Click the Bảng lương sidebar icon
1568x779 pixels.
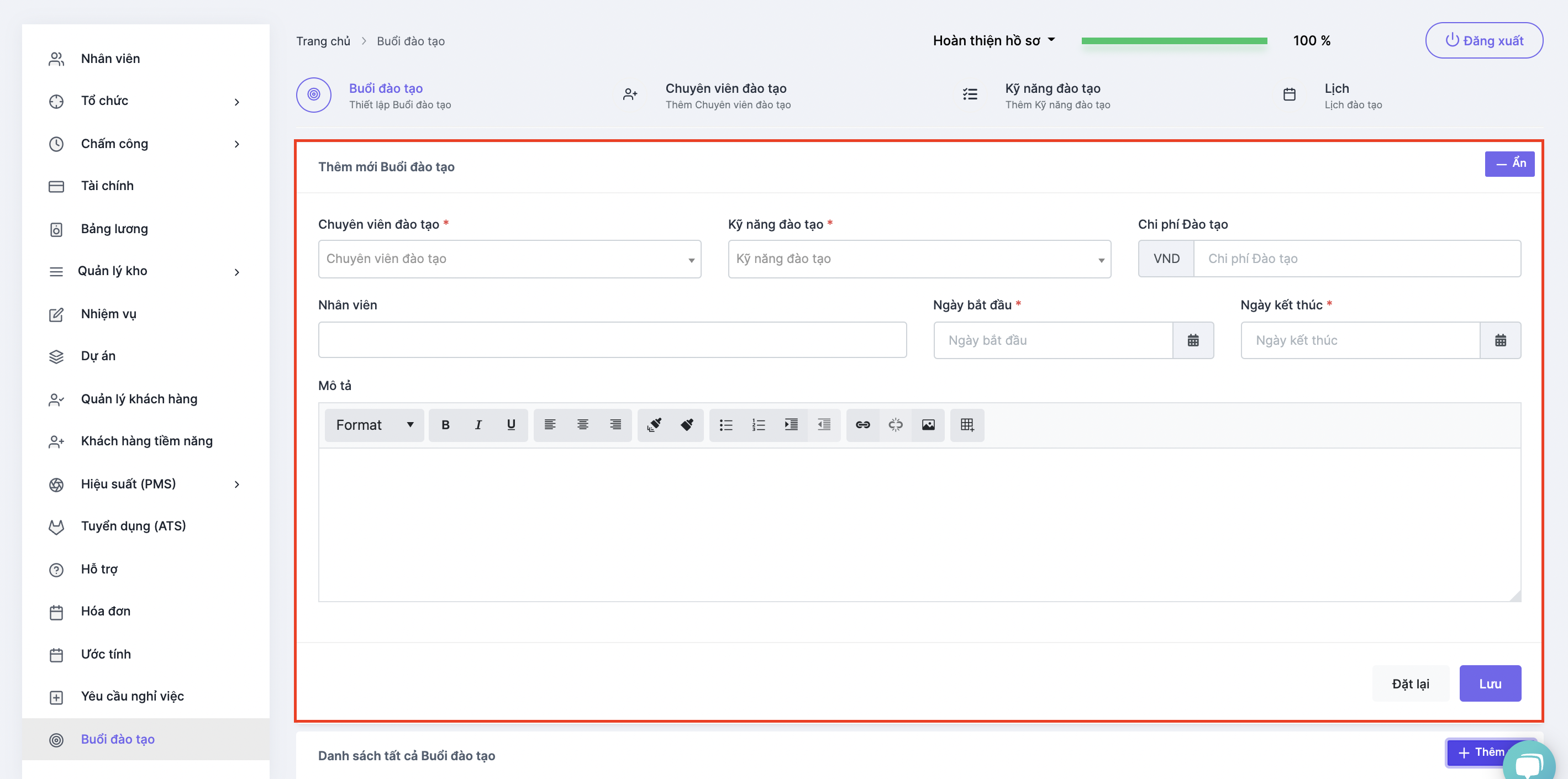[x=56, y=229]
